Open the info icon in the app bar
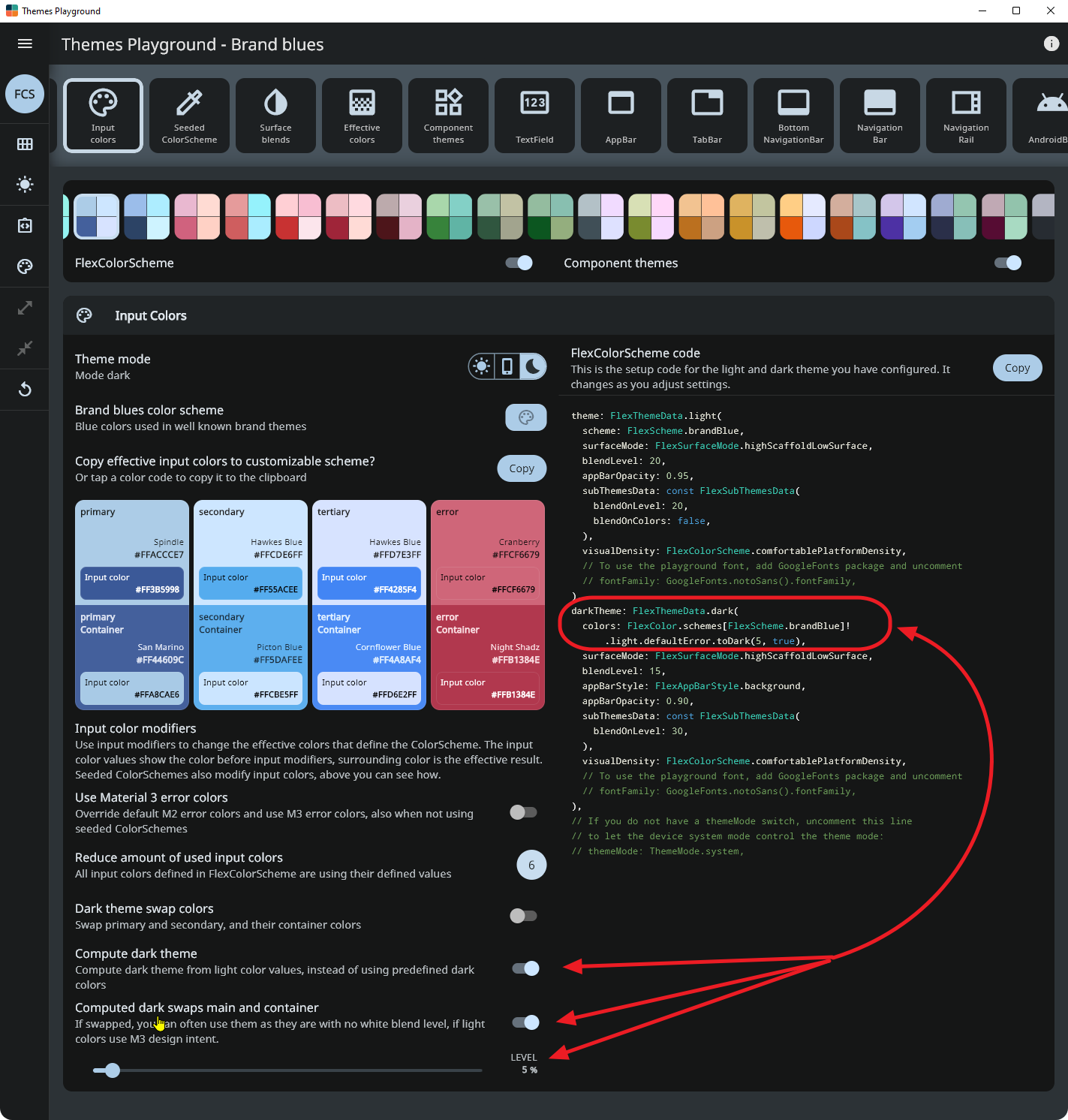Viewport: 1068px width, 1120px height. click(1051, 44)
